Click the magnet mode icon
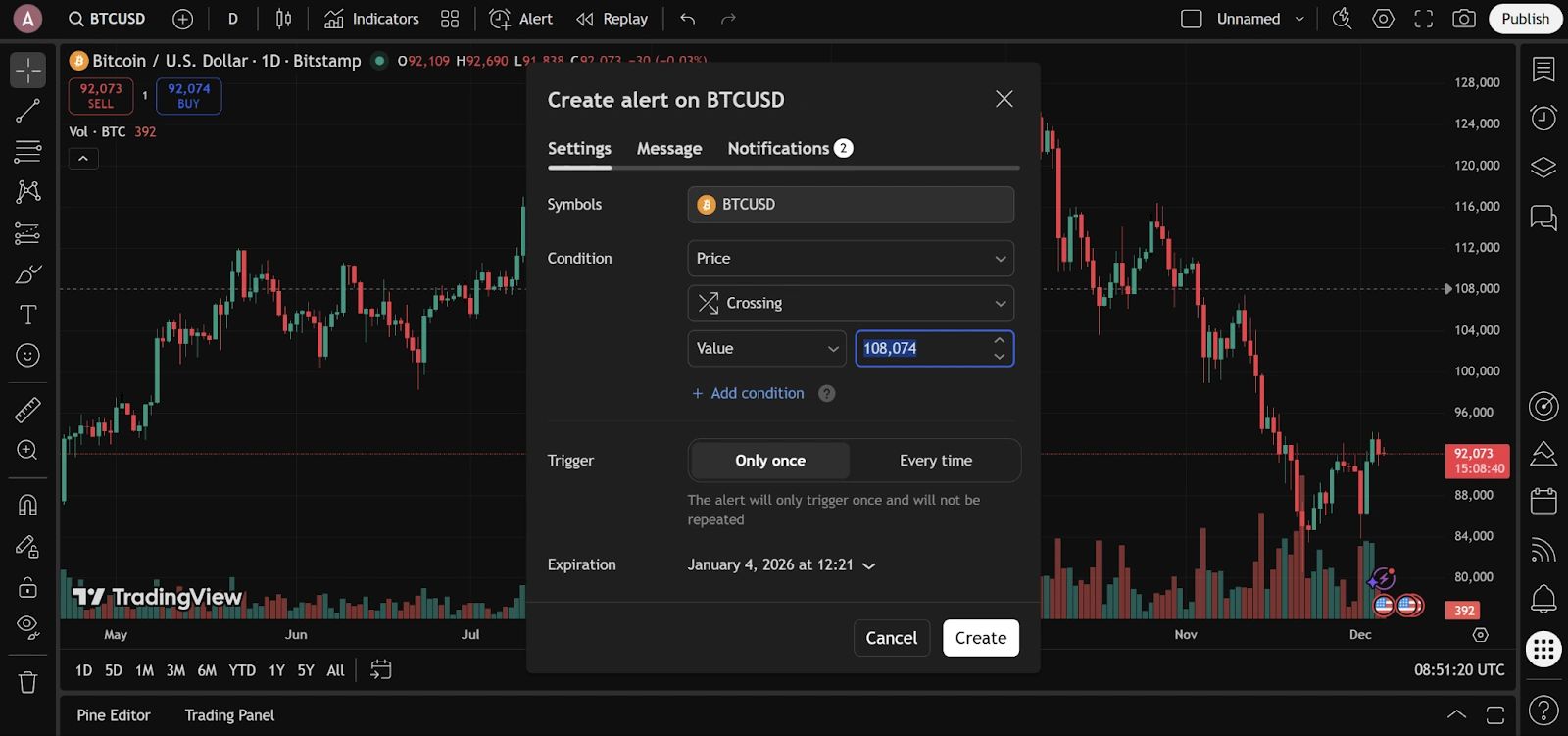Viewport: 1568px width, 736px height. [x=27, y=505]
